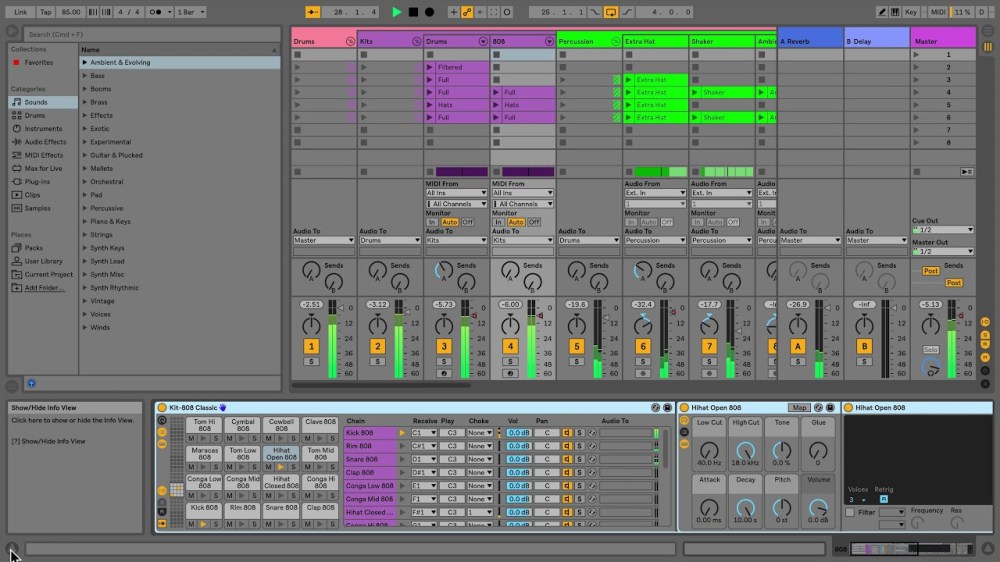
Task: Expand the Ambient & Evolving folder
Action: pyautogui.click(x=85, y=62)
